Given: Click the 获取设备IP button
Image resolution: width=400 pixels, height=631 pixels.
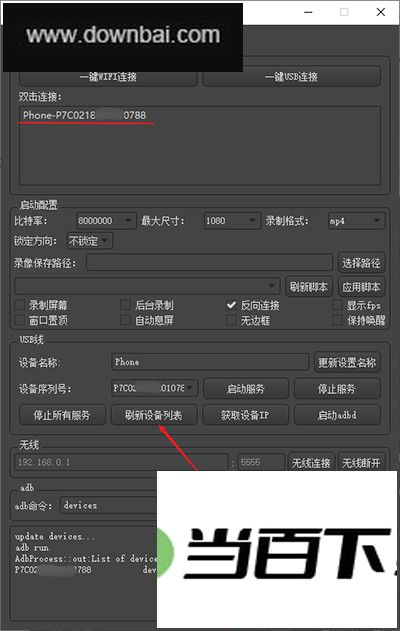Looking at the screenshot, I should (x=245, y=415).
